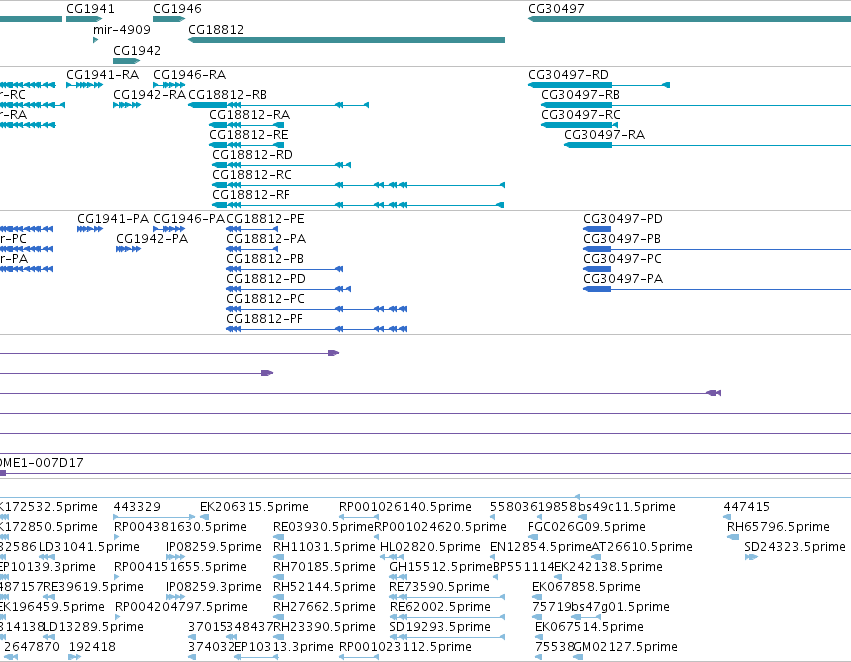Open EST RP004381630.5prime
The height and width of the screenshot is (662, 851).
tap(180, 527)
